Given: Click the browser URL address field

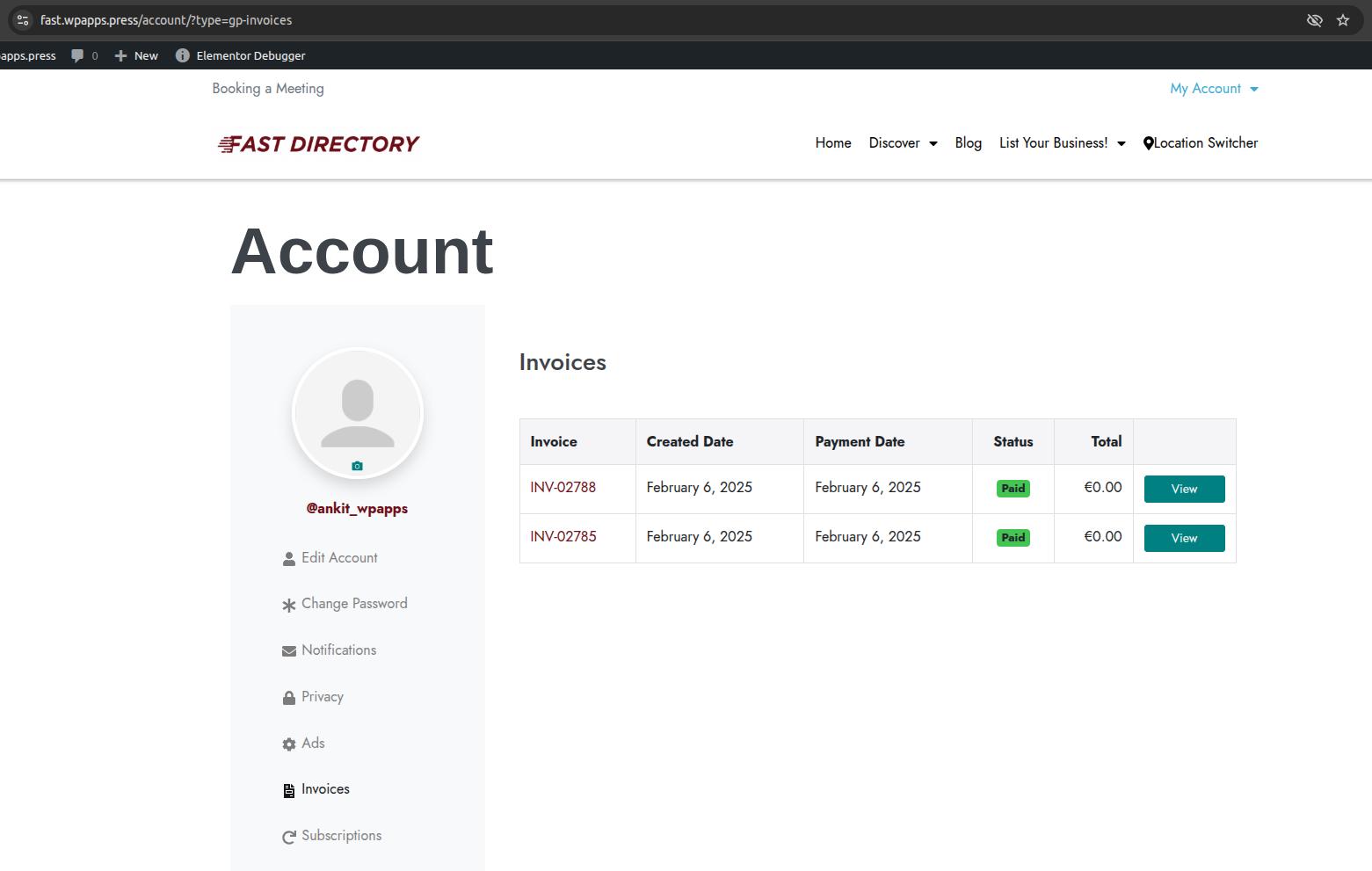Looking at the screenshot, I should 615,20.
